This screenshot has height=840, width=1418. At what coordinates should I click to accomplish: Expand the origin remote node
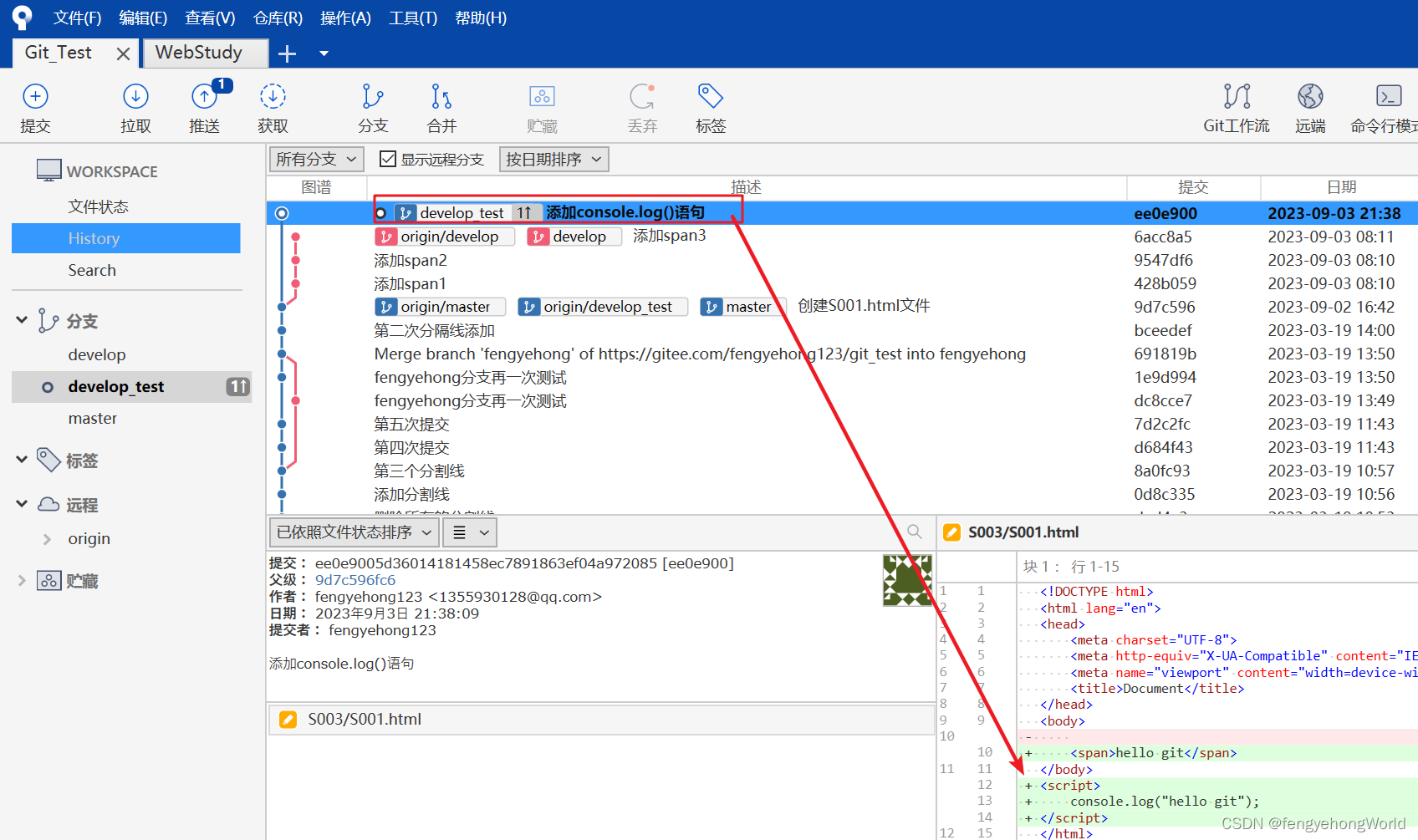47,539
